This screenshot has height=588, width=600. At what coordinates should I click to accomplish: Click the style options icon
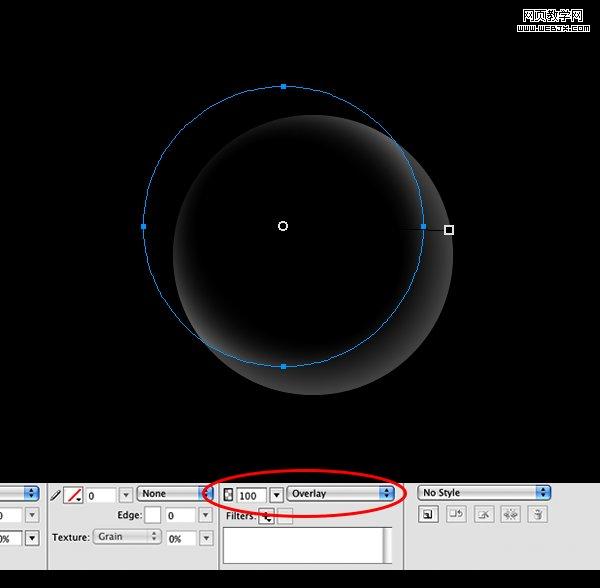pyautogui.click(x=510, y=514)
